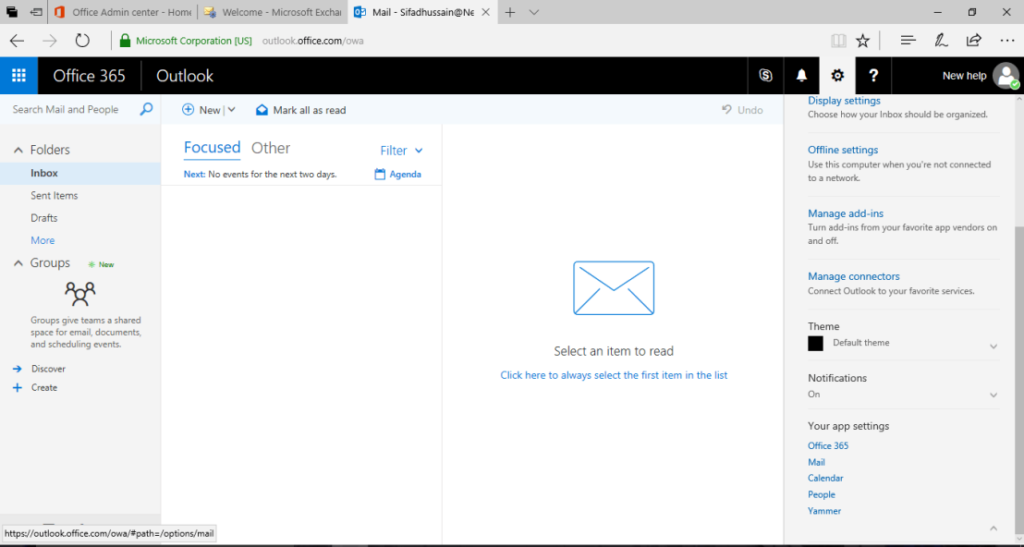The width and height of the screenshot is (1024, 547).
Task: Click the New message plus icon
Action: coord(187,110)
